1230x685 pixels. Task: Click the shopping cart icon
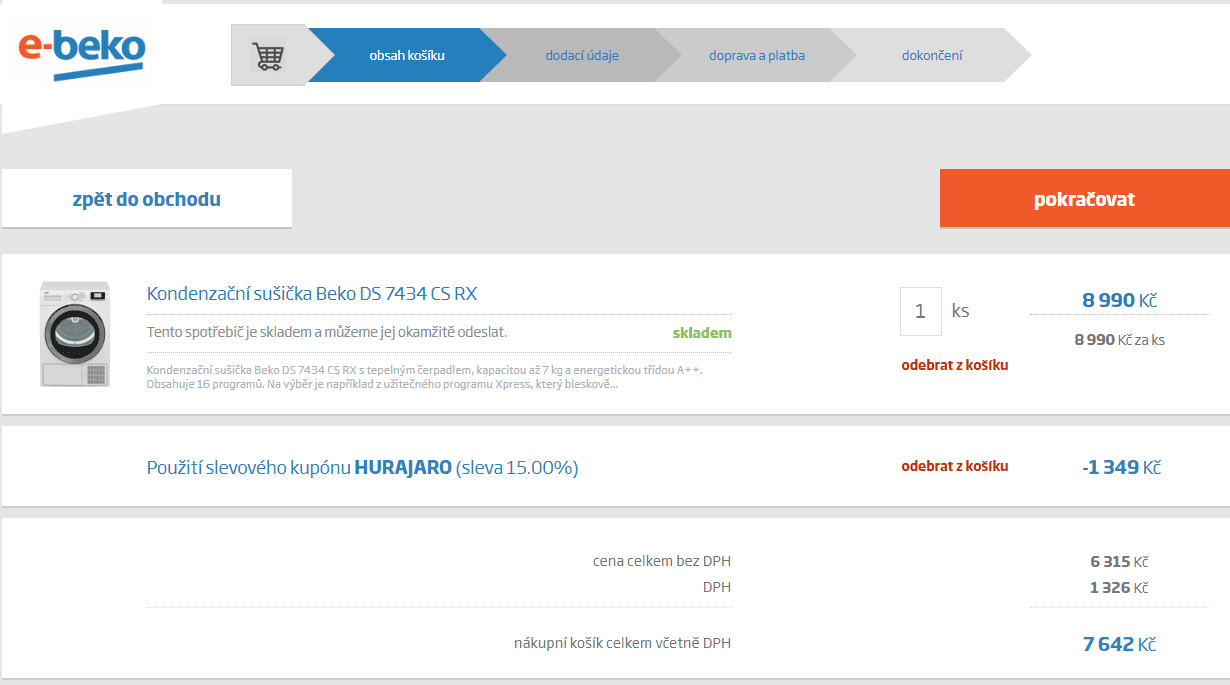click(267, 55)
